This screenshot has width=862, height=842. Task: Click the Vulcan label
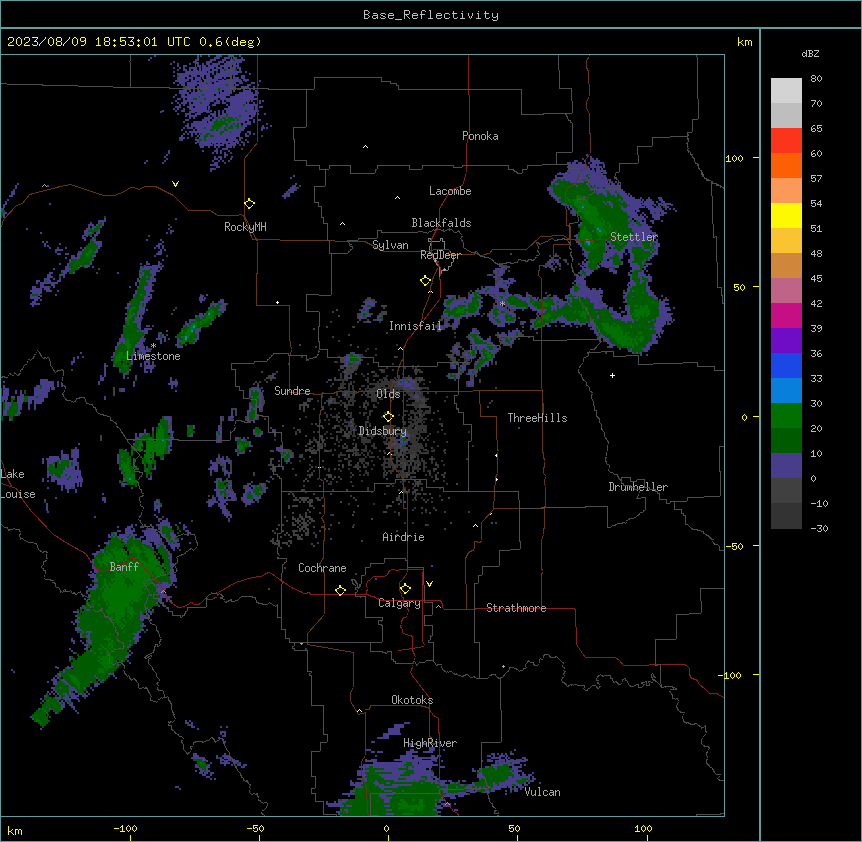tap(542, 792)
